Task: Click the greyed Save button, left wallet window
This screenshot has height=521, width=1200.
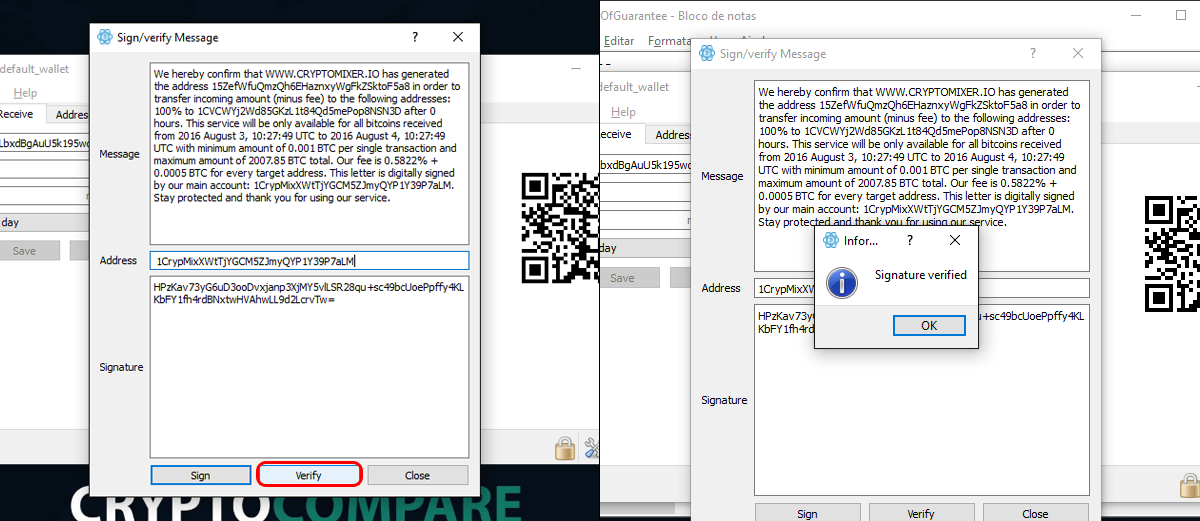Action: coord(24,250)
